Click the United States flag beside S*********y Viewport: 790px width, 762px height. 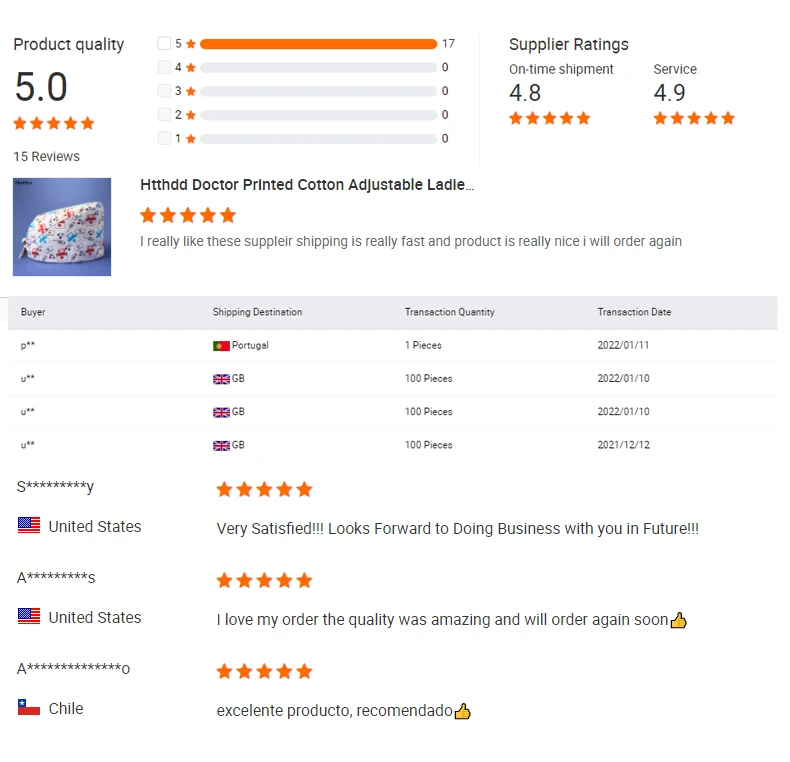click(29, 526)
